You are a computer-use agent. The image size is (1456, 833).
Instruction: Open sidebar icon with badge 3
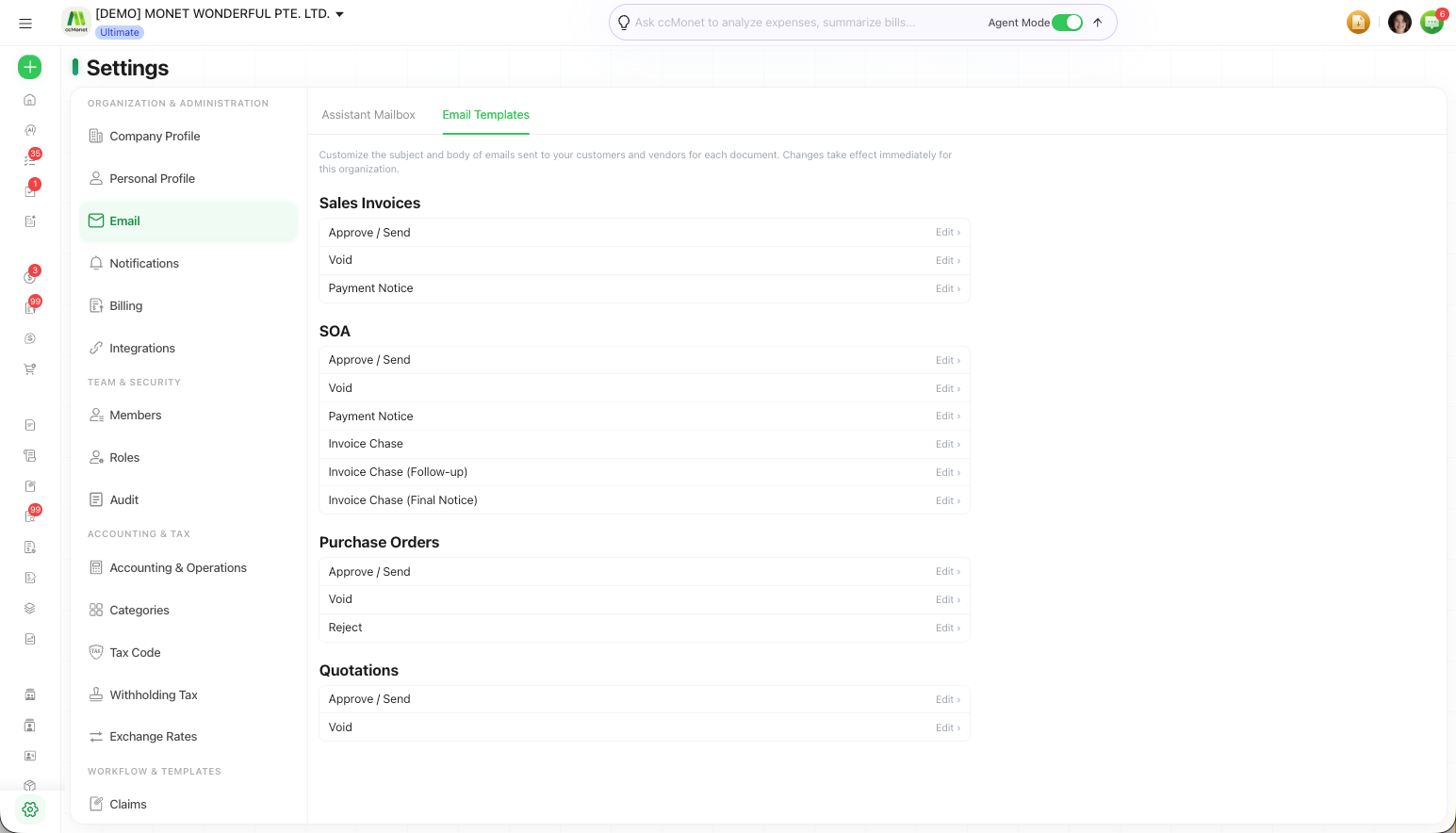click(x=30, y=276)
